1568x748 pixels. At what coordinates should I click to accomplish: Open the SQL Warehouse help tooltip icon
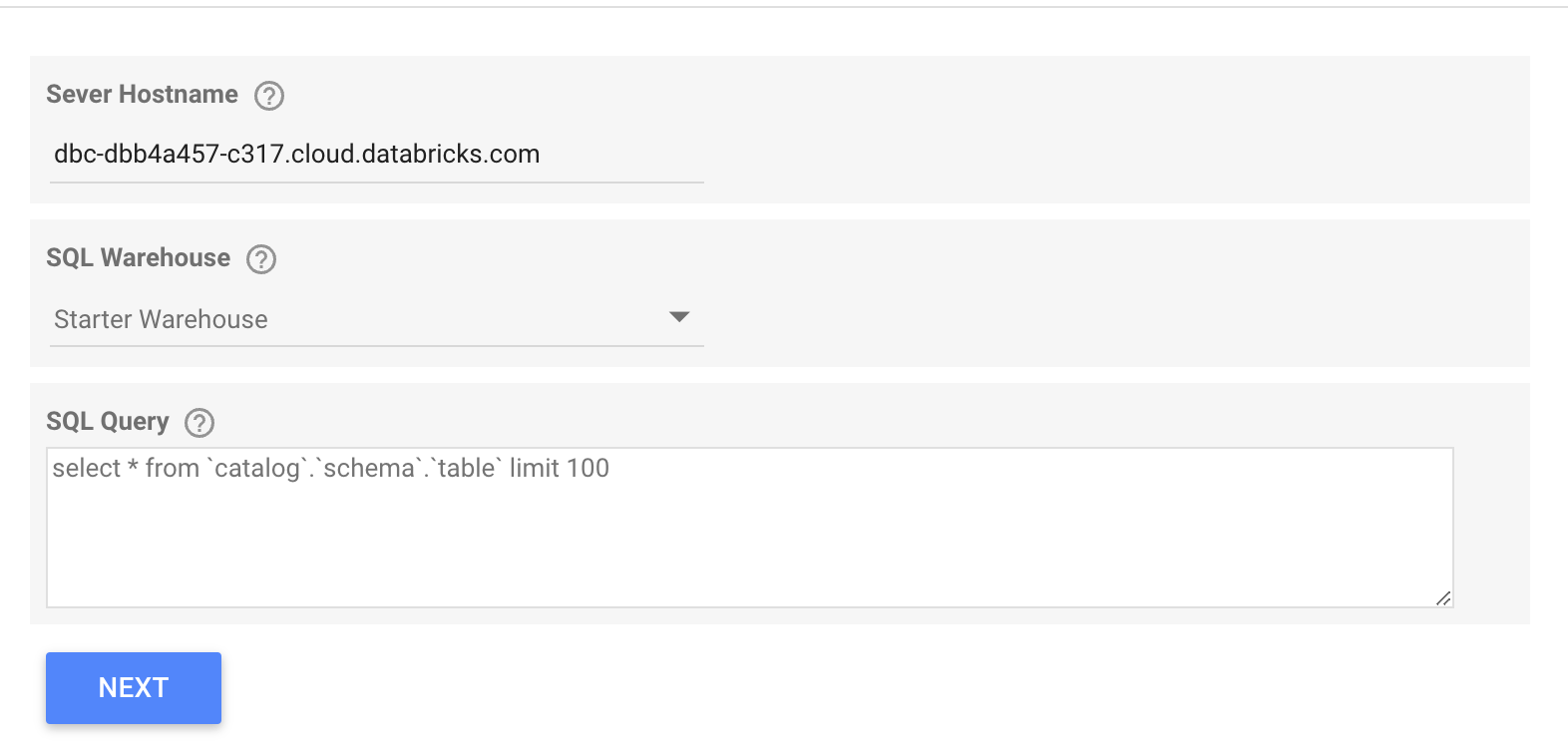[x=261, y=259]
